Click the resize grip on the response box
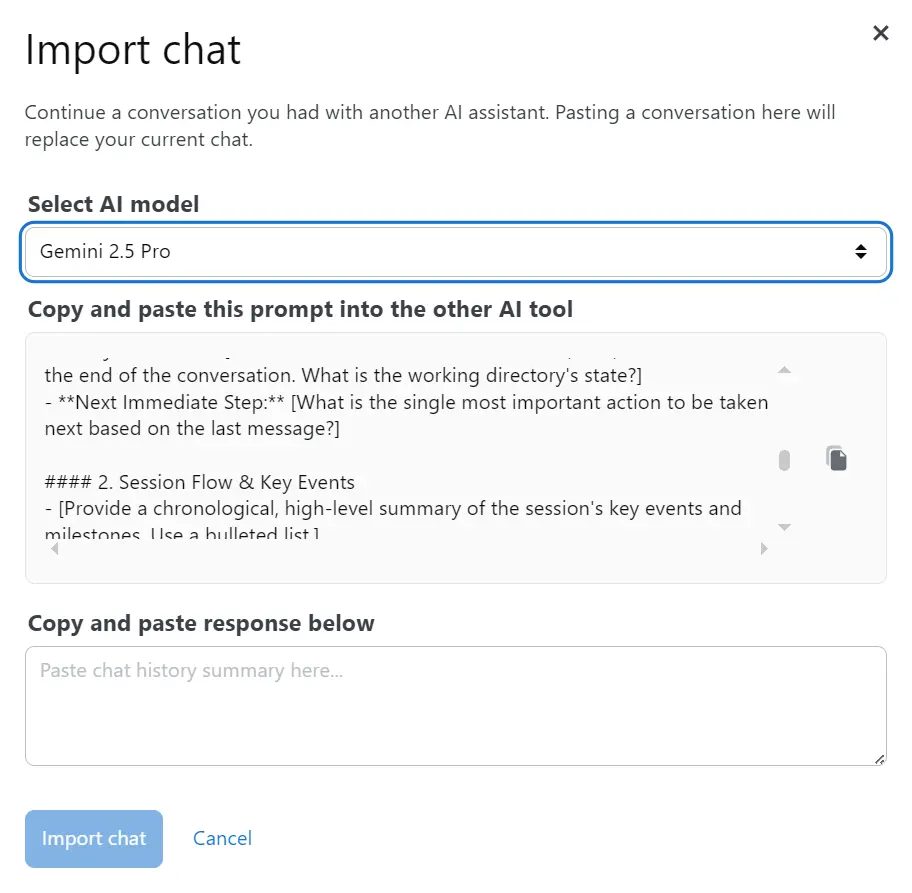The width and height of the screenshot is (912, 893). (x=879, y=761)
